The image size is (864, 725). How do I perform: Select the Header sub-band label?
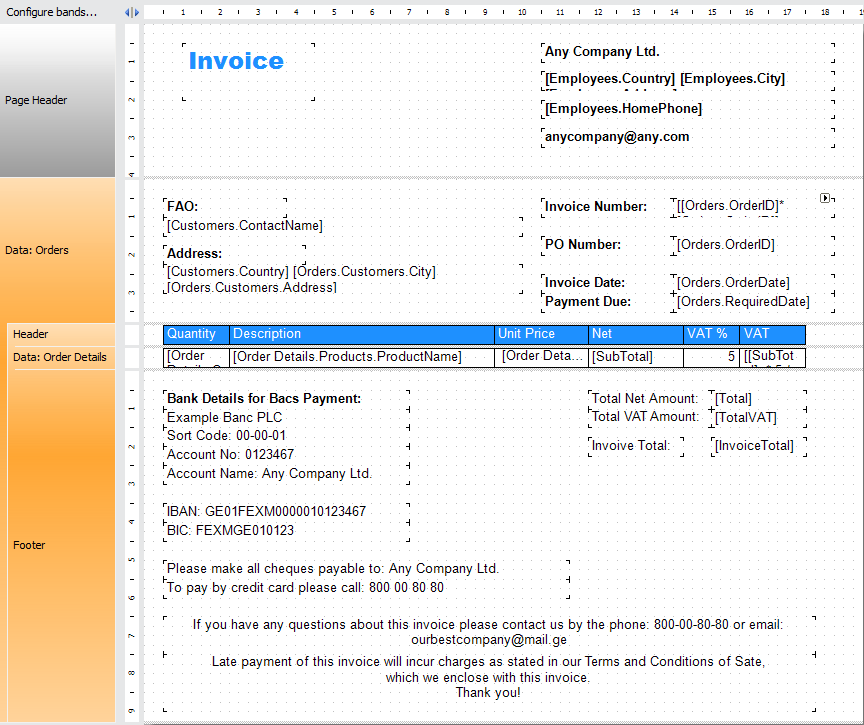[x=30, y=333]
